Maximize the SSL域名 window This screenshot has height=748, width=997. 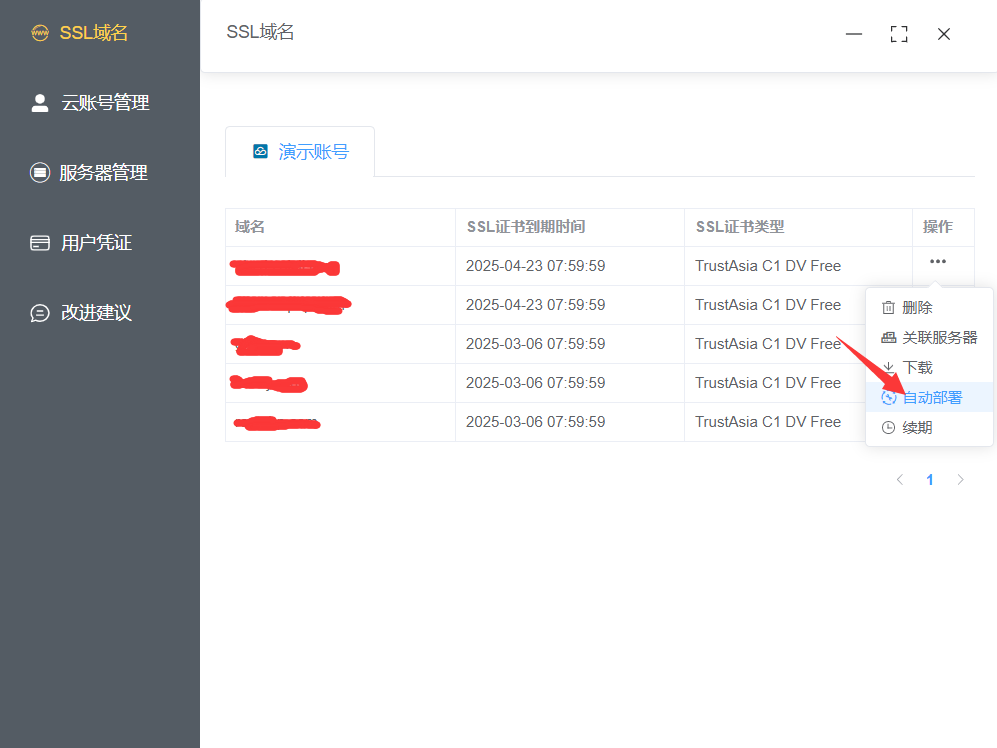coord(899,34)
